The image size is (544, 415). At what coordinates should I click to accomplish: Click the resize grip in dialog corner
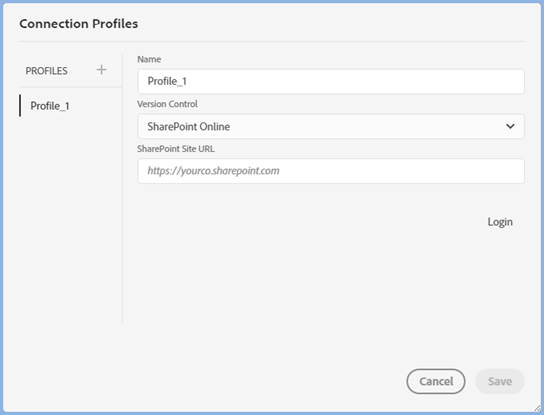pos(537,408)
